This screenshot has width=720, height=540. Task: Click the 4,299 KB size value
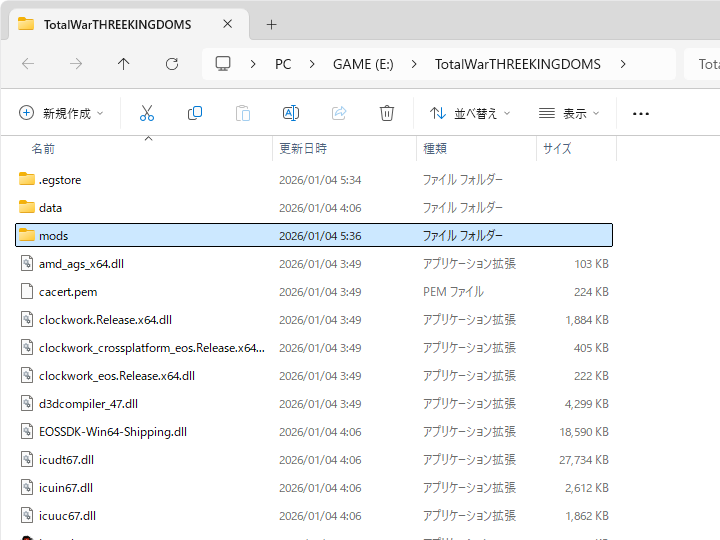point(586,404)
